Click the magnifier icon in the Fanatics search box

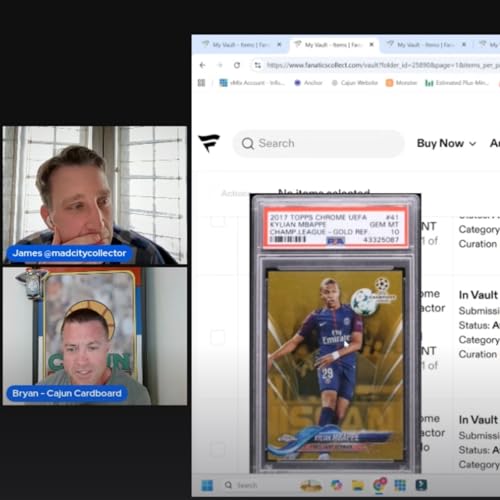tap(248, 144)
